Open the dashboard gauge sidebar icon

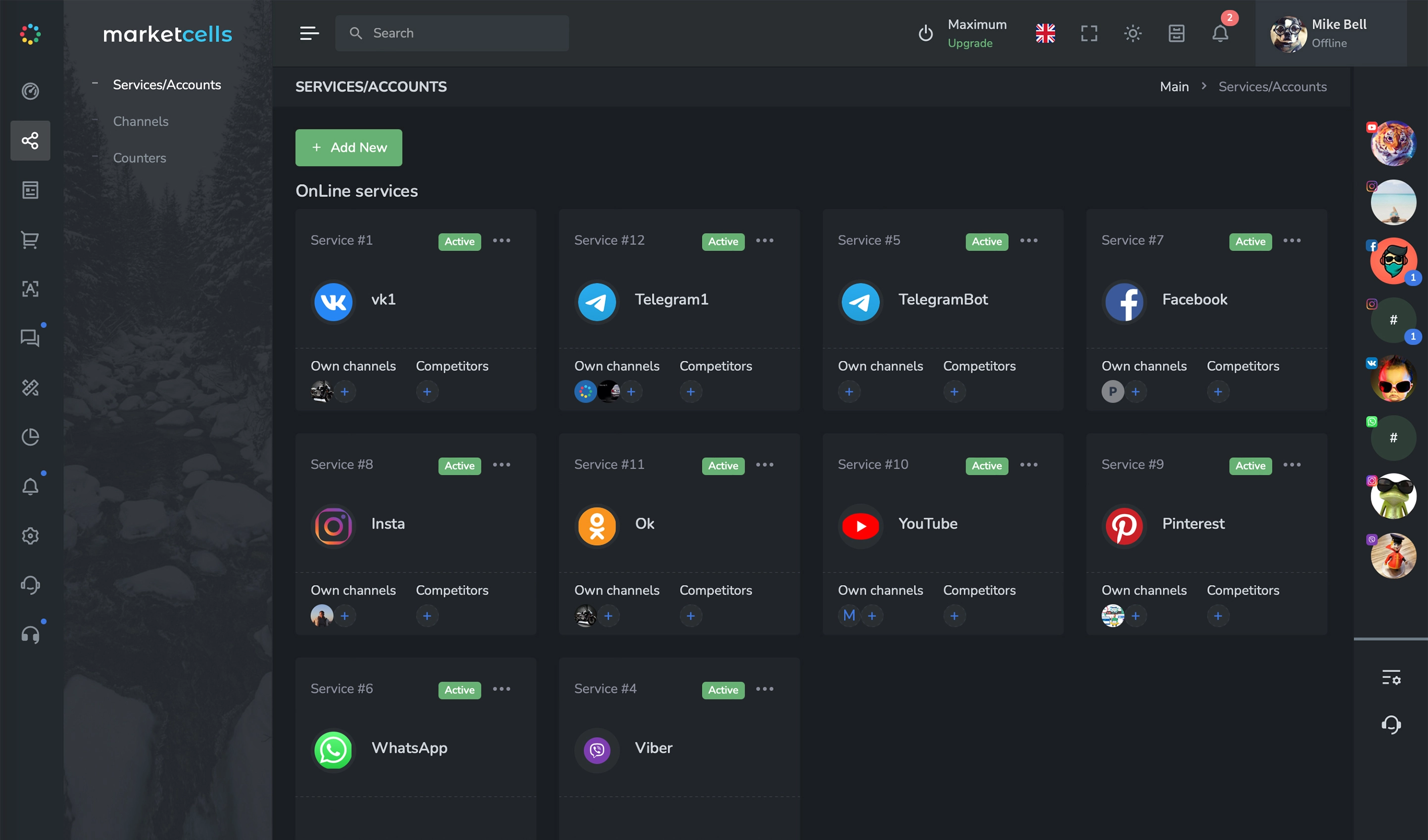pyautogui.click(x=30, y=91)
